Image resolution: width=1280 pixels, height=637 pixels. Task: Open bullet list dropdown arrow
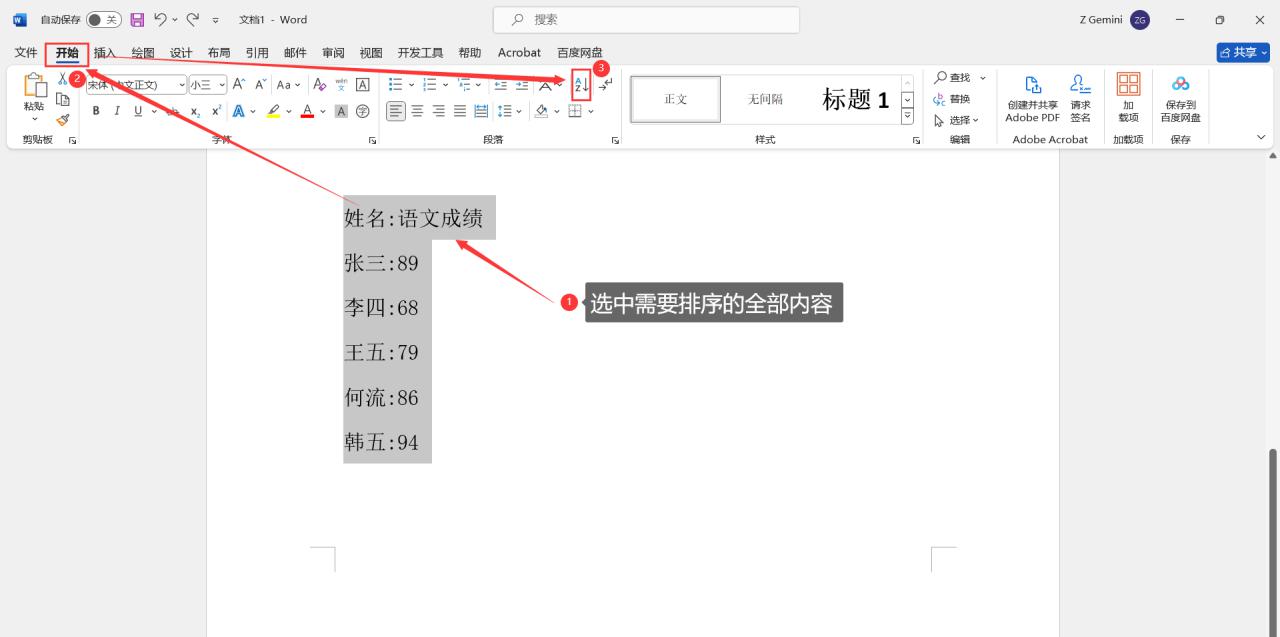411,85
